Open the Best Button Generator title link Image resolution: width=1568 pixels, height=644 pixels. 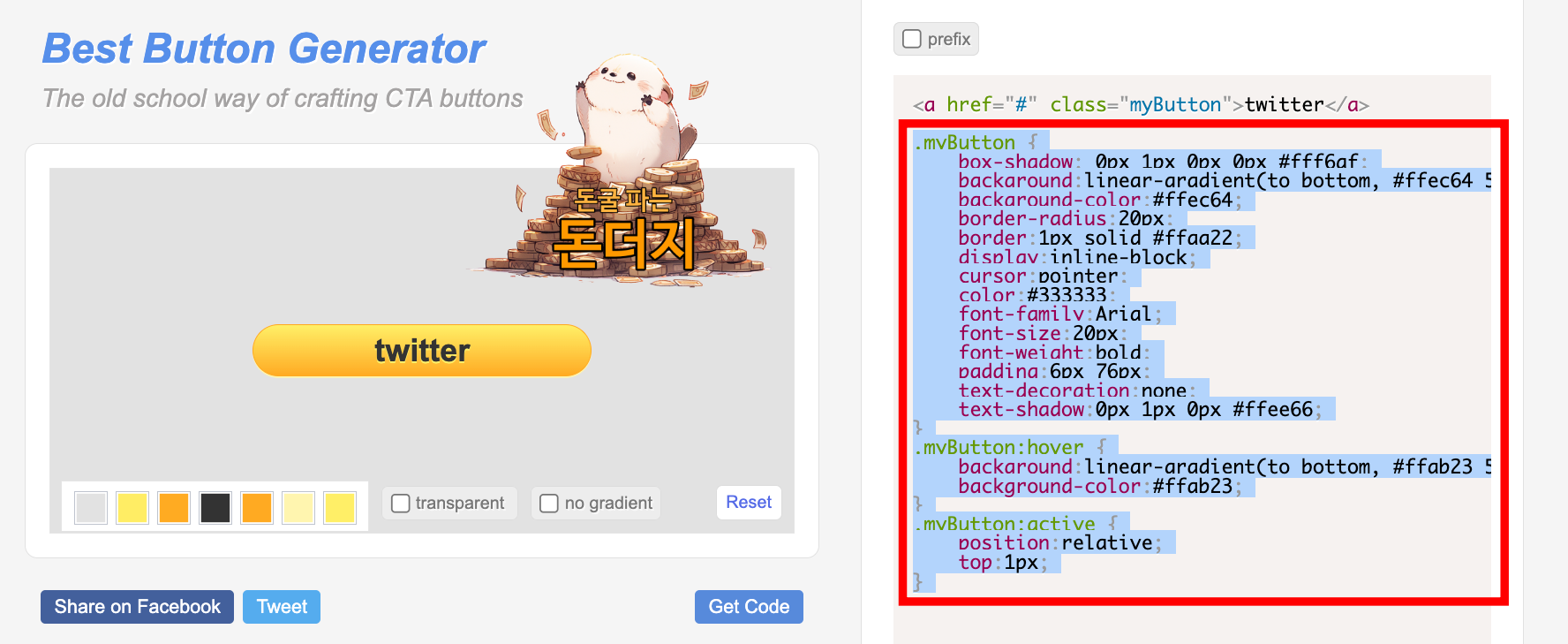(264, 49)
